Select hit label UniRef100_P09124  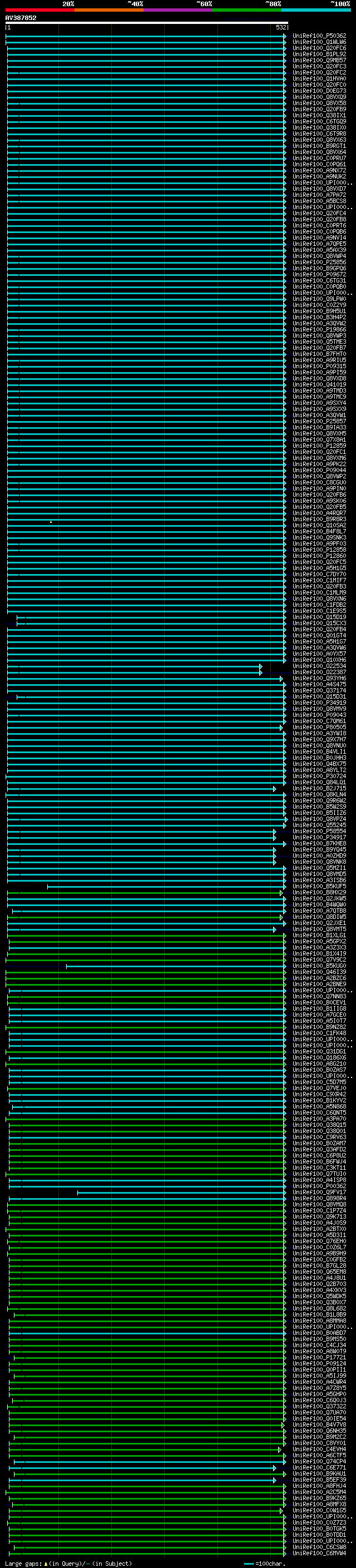(319, 1364)
